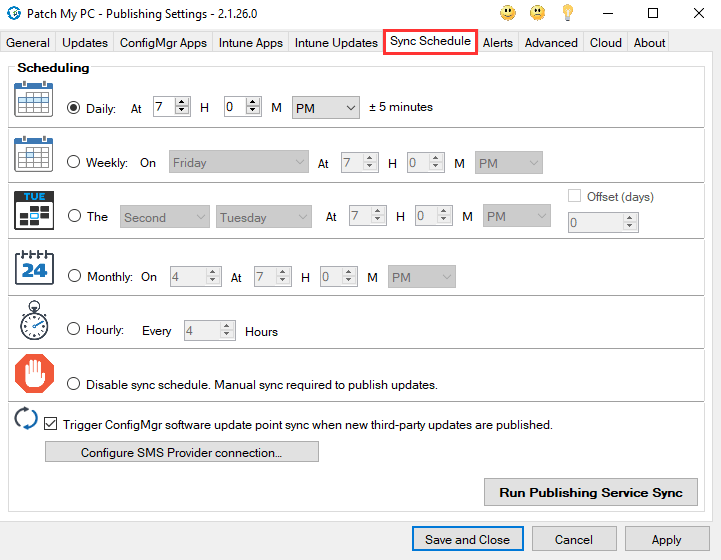721x560 pixels.
Task: Select the Daily schedule radio button
Action: click(x=74, y=108)
